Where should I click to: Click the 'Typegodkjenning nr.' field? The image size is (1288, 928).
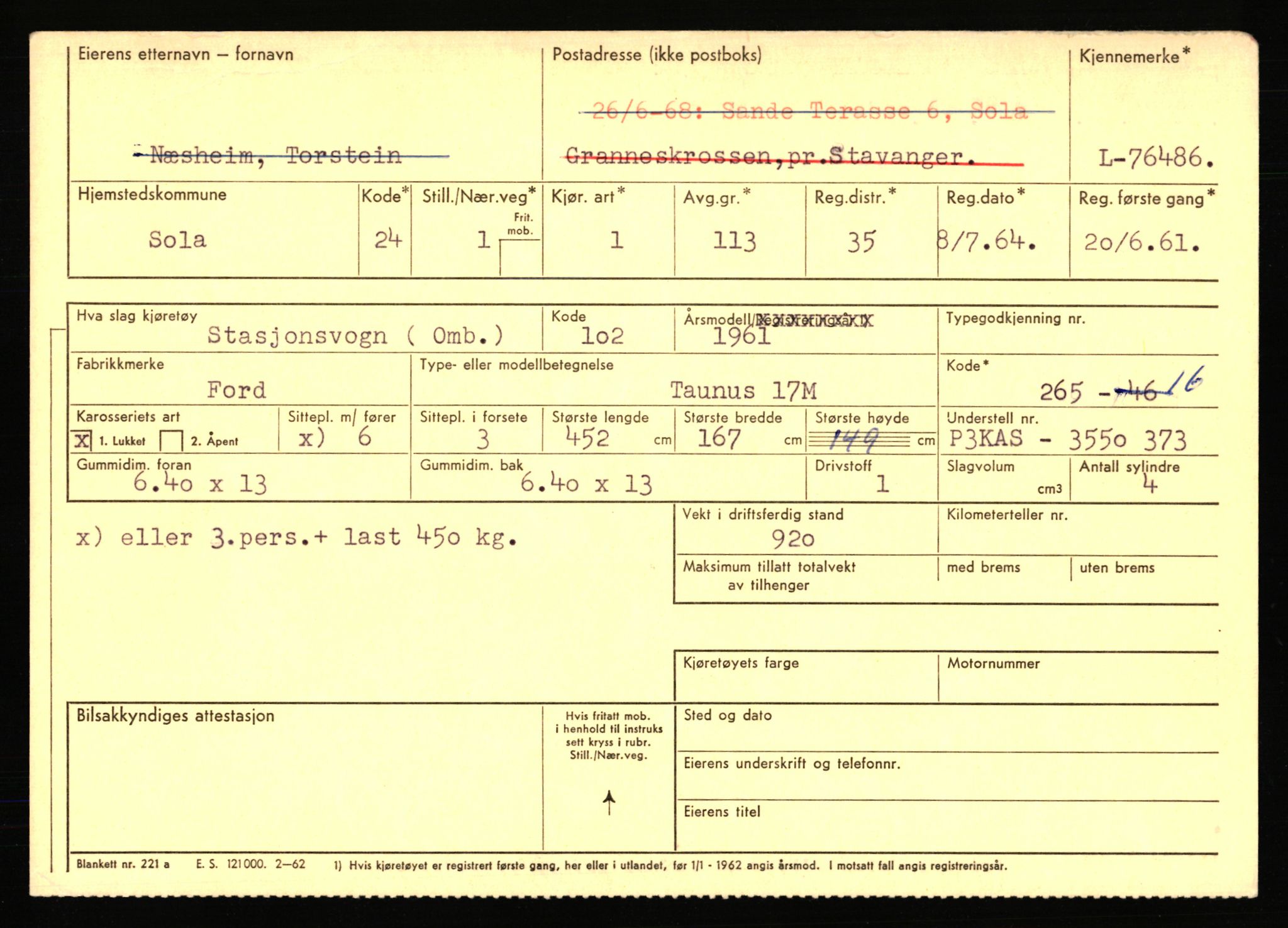coord(1078,331)
